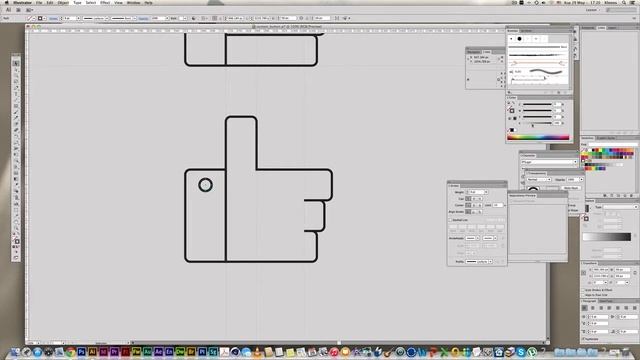
Task: Click gradient fill thumbnail in Gradient panel
Action: point(587,208)
